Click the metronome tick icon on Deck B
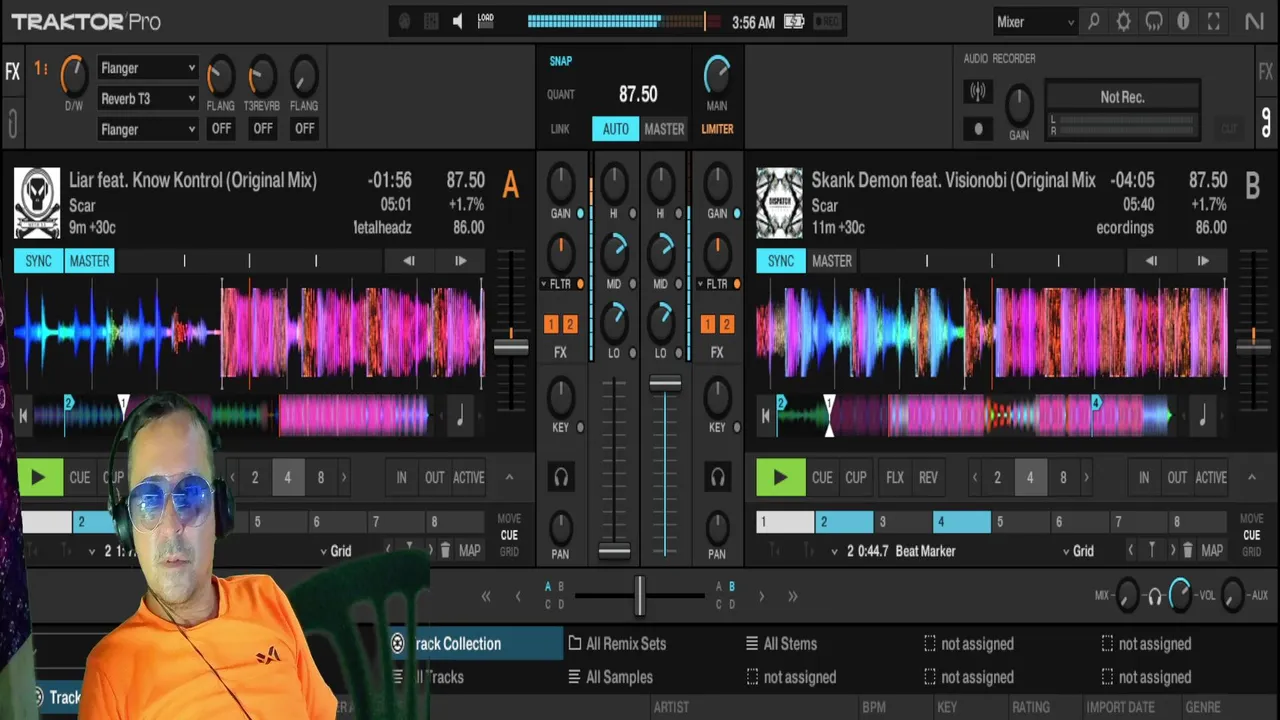 (x=1202, y=415)
